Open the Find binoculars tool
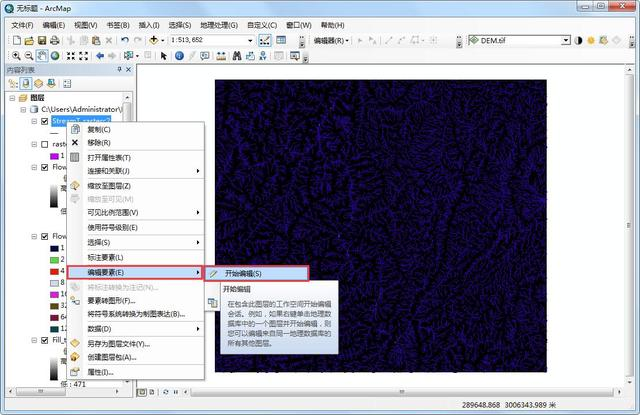The width and height of the screenshot is (640, 415). (237, 56)
